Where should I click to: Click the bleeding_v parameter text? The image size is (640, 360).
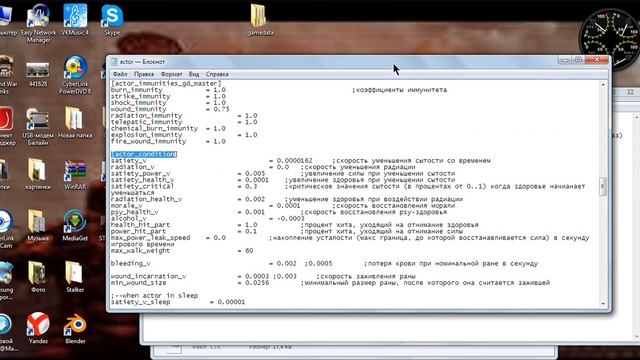tap(131, 264)
